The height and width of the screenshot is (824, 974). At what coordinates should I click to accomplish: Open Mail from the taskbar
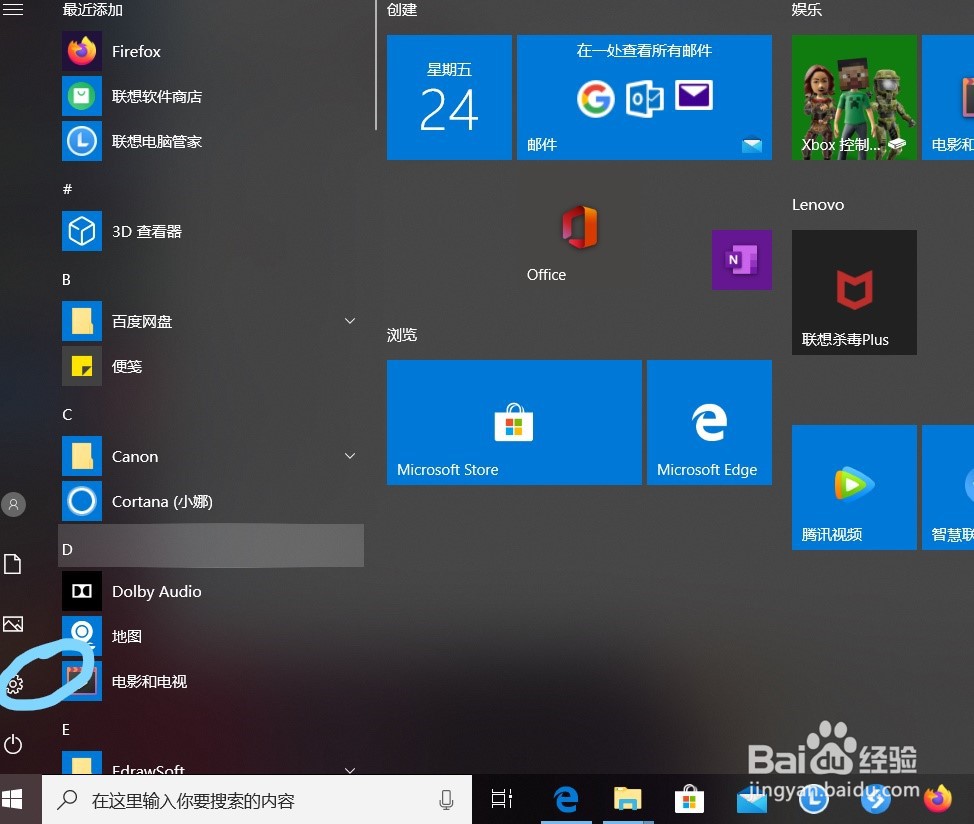tap(752, 800)
